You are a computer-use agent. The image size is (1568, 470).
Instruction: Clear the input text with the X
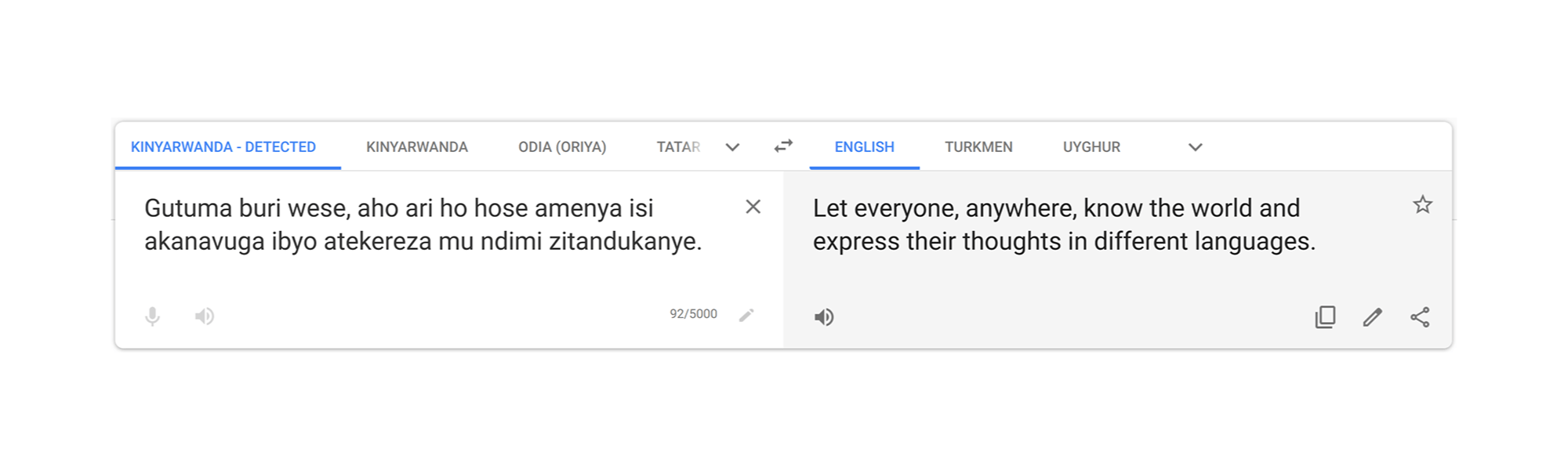753,207
